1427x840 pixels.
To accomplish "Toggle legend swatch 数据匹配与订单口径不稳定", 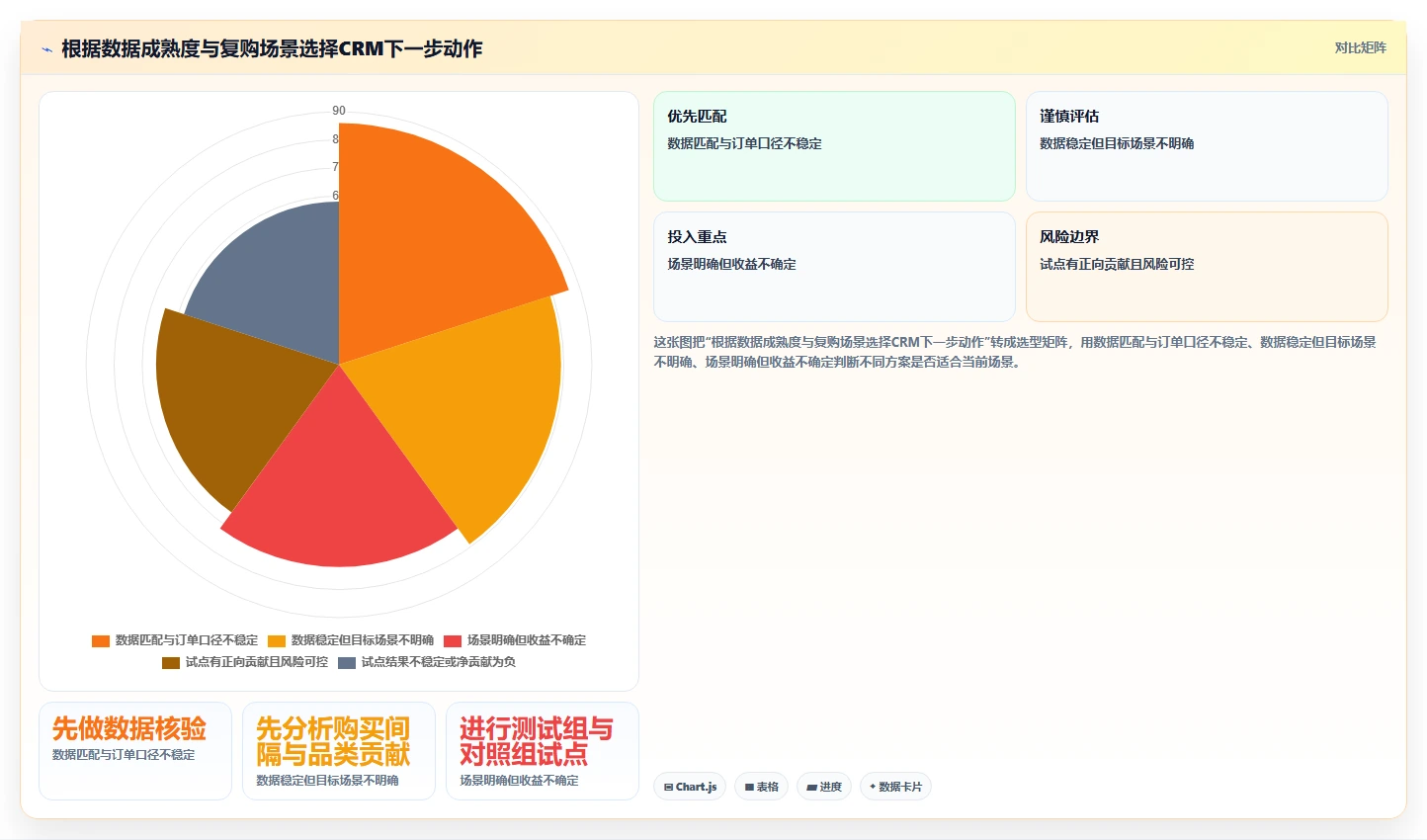I will [x=101, y=640].
